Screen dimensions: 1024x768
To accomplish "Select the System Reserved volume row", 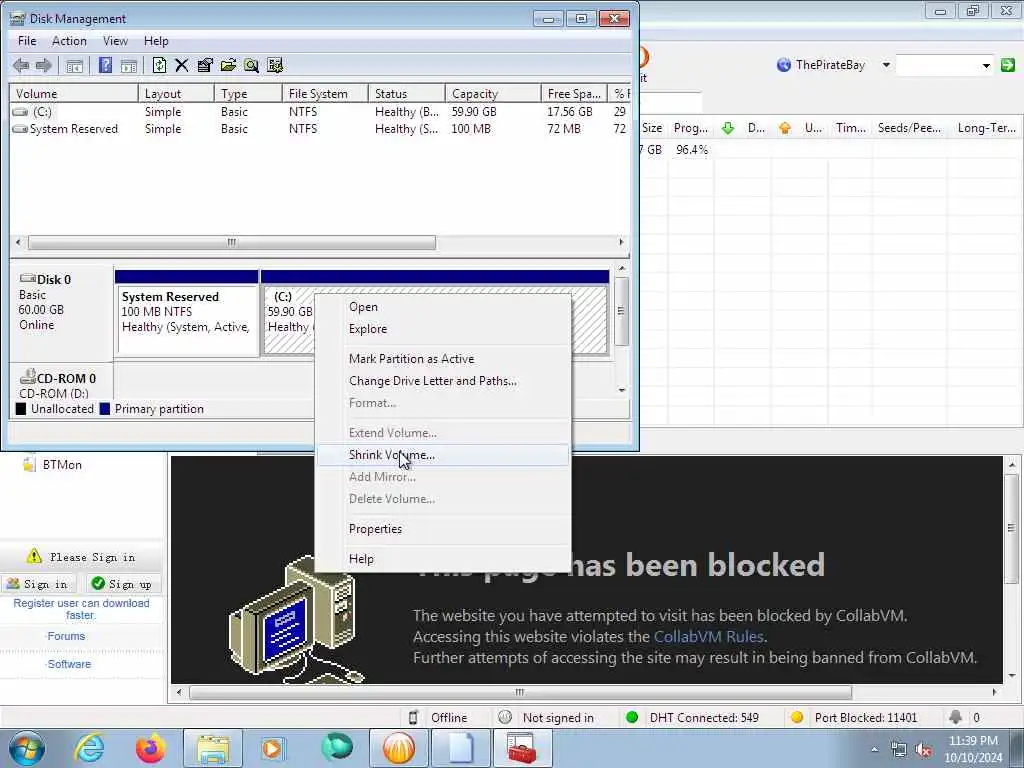I will (x=319, y=129).
